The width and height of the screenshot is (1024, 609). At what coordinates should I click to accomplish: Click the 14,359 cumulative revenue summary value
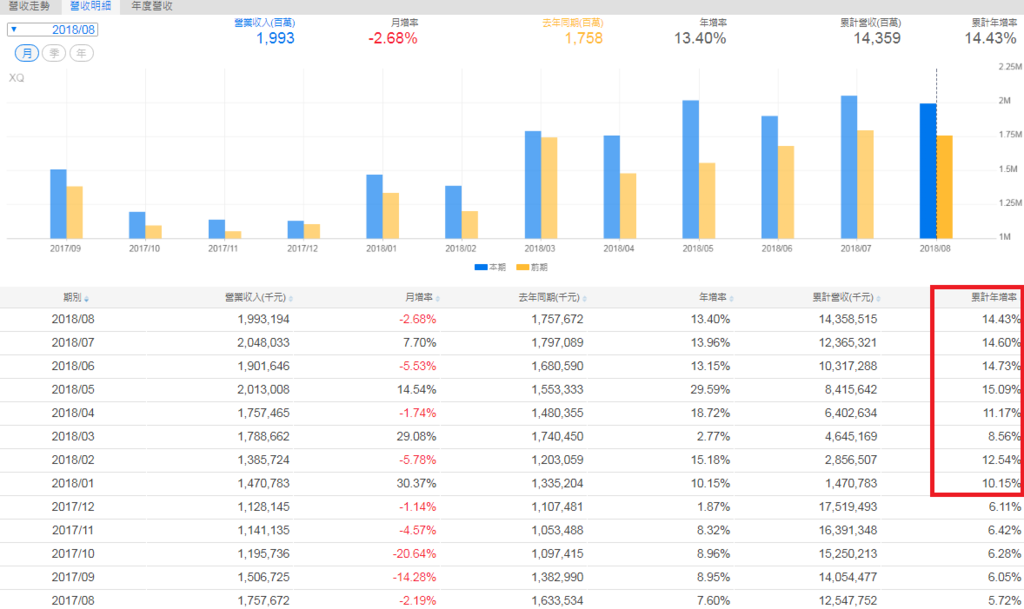(x=876, y=39)
